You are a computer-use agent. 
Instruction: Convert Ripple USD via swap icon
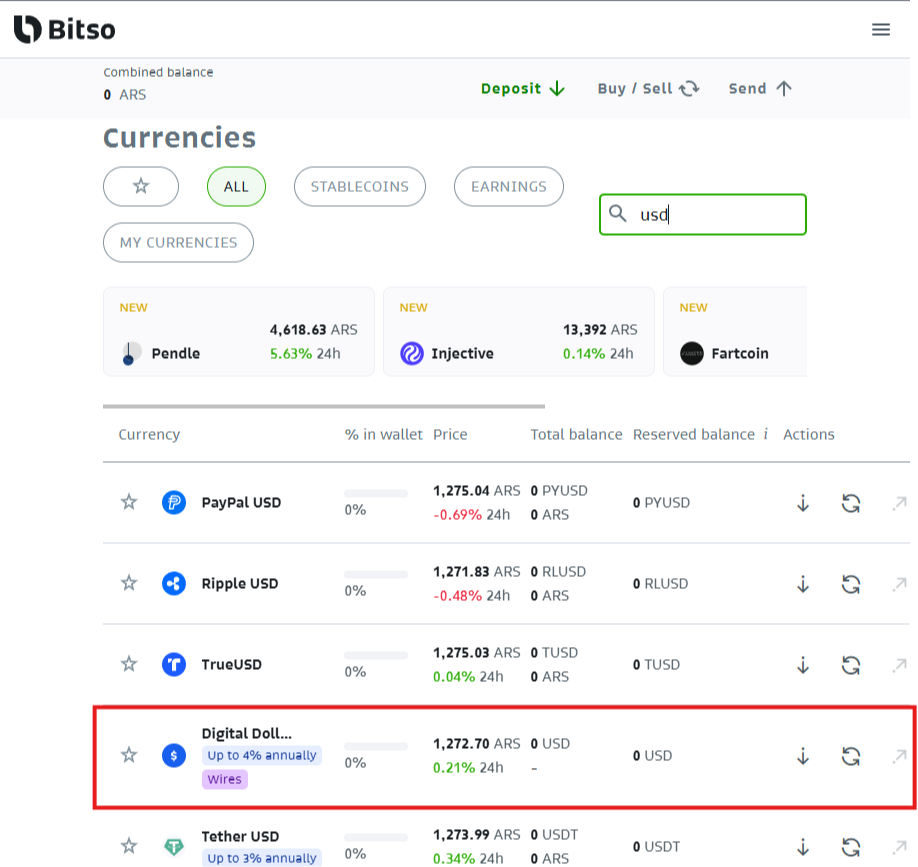pos(851,584)
